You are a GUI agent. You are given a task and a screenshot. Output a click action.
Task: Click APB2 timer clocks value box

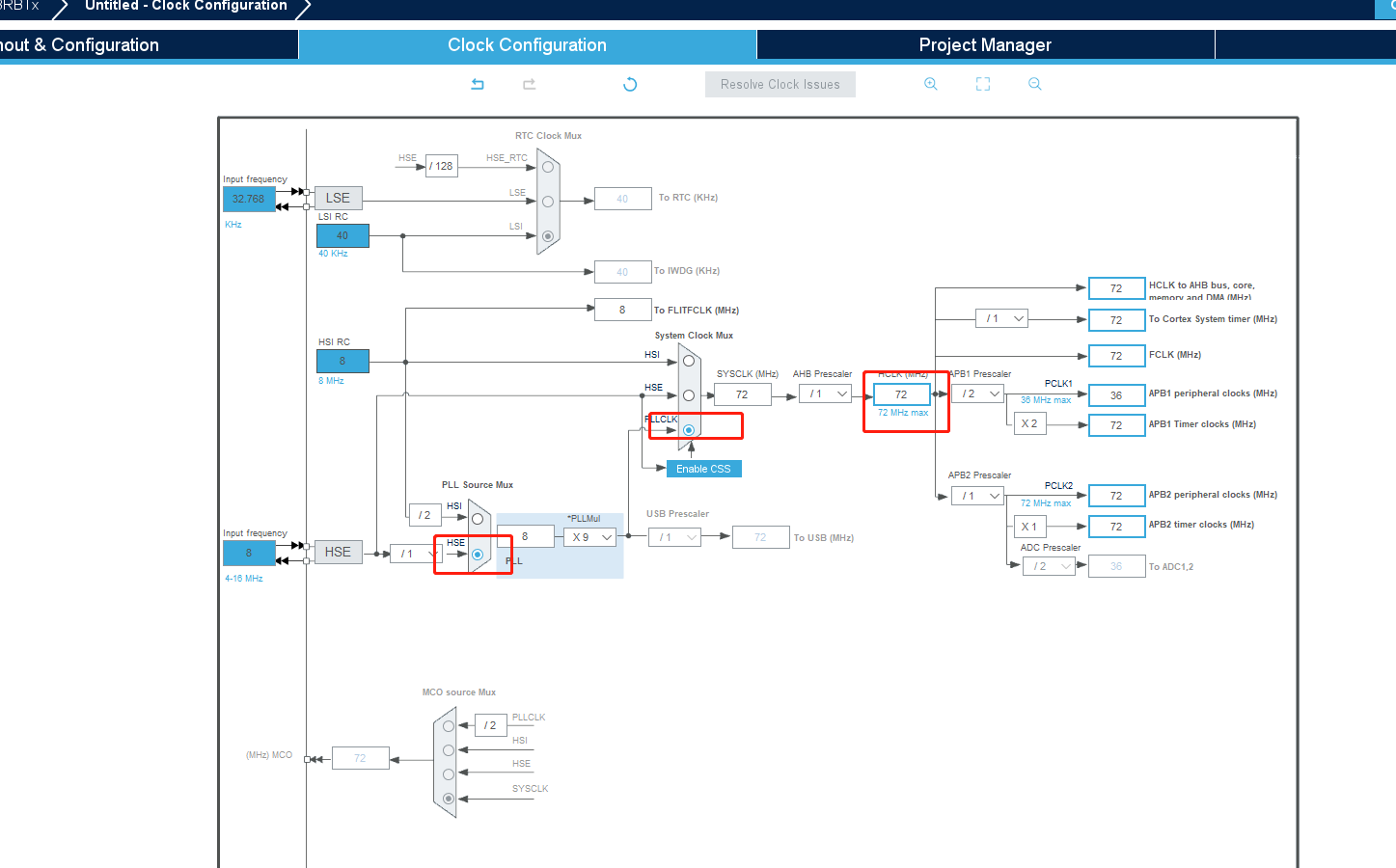[1116, 527]
